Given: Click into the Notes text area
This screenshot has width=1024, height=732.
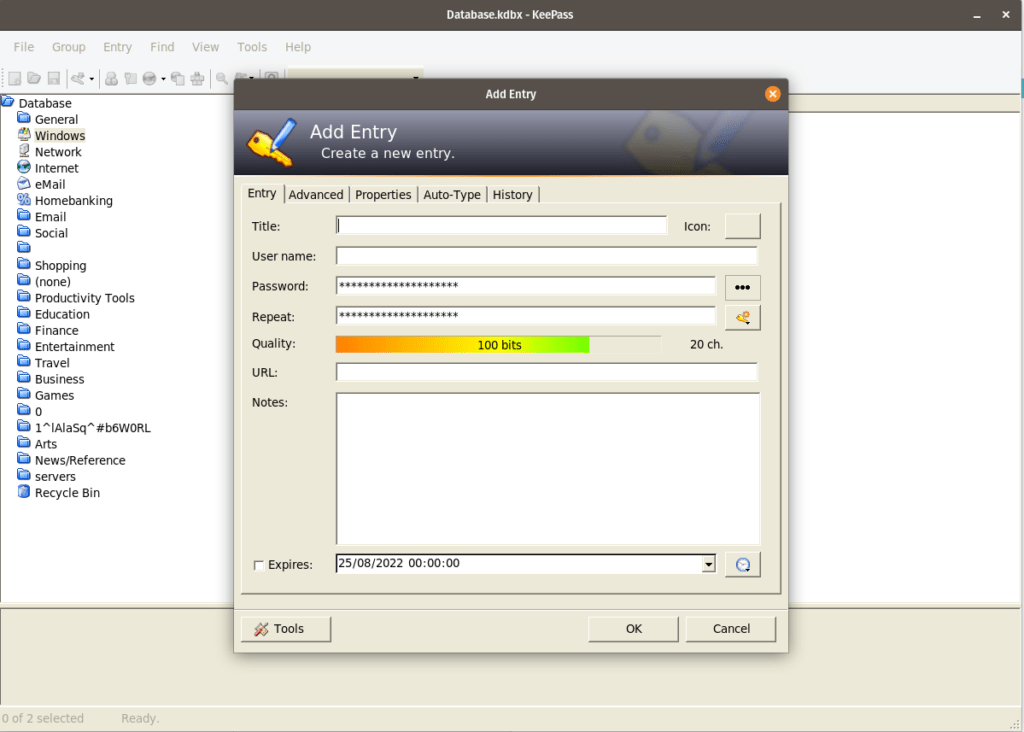Looking at the screenshot, I should [x=549, y=469].
